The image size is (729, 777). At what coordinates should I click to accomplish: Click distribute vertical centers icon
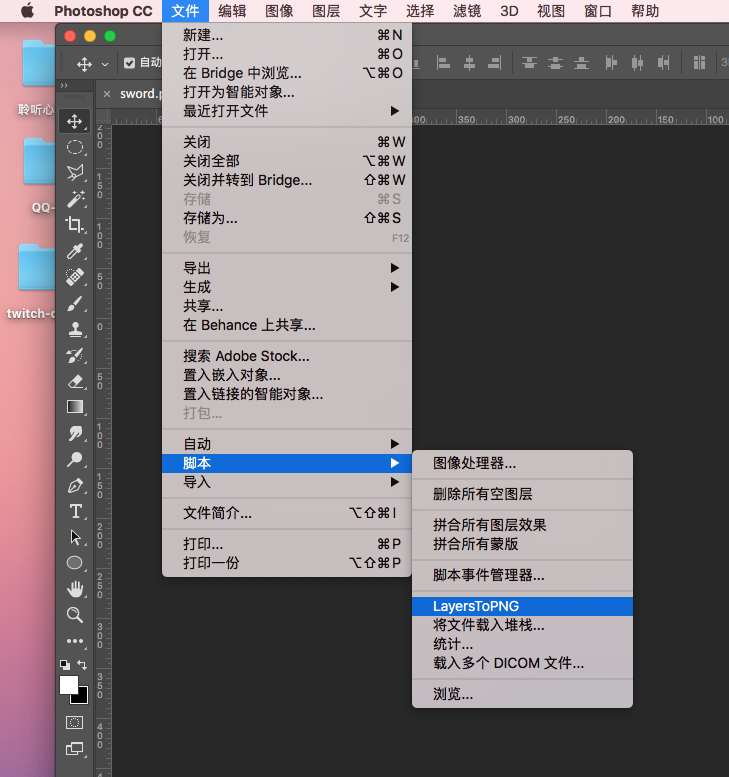555,63
